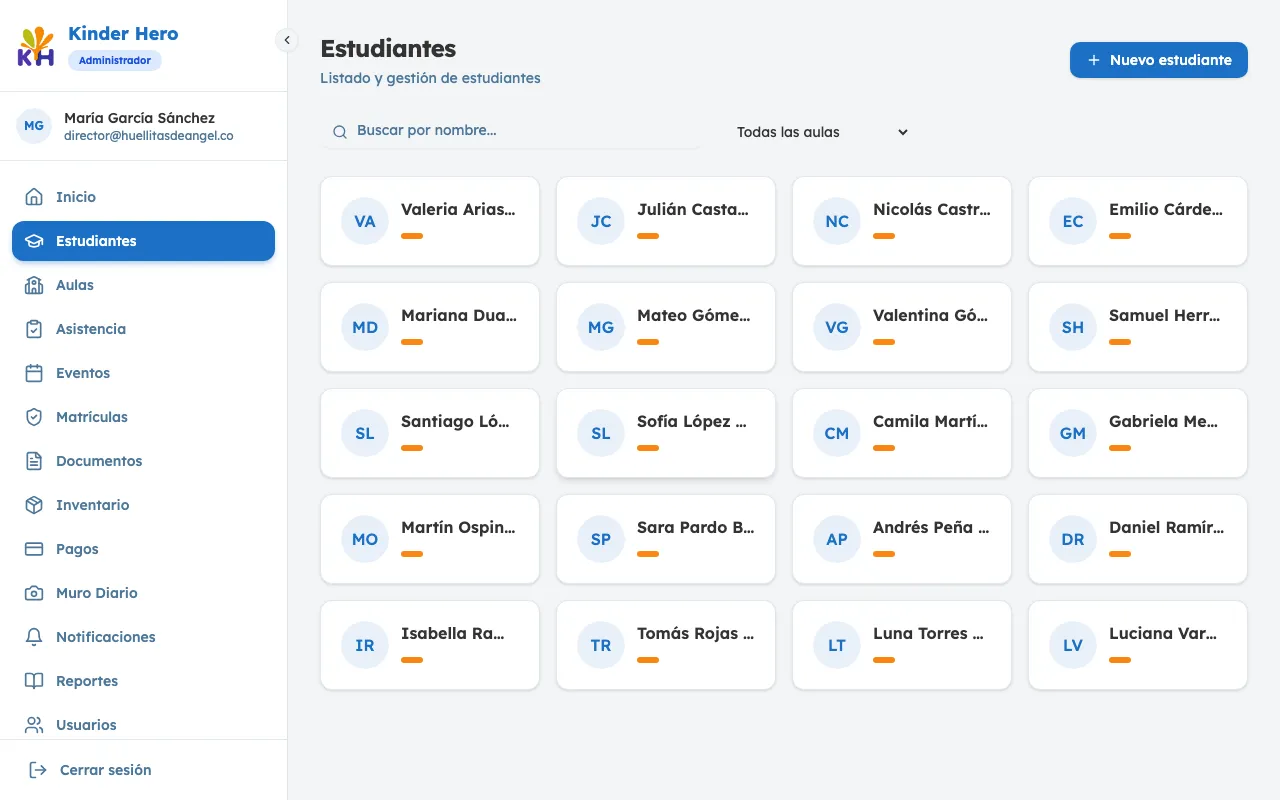
Task: Click the Inventario box icon
Action: pos(34,505)
